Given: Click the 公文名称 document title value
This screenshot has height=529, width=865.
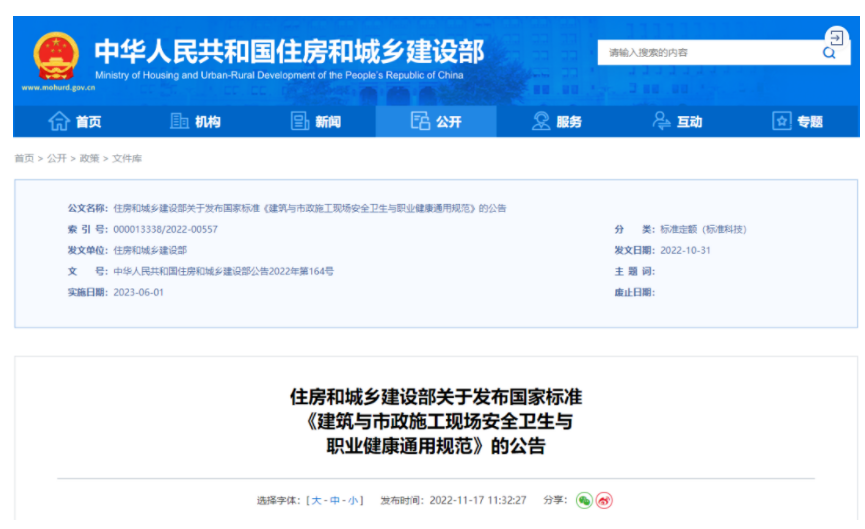Looking at the screenshot, I should tap(309, 208).
